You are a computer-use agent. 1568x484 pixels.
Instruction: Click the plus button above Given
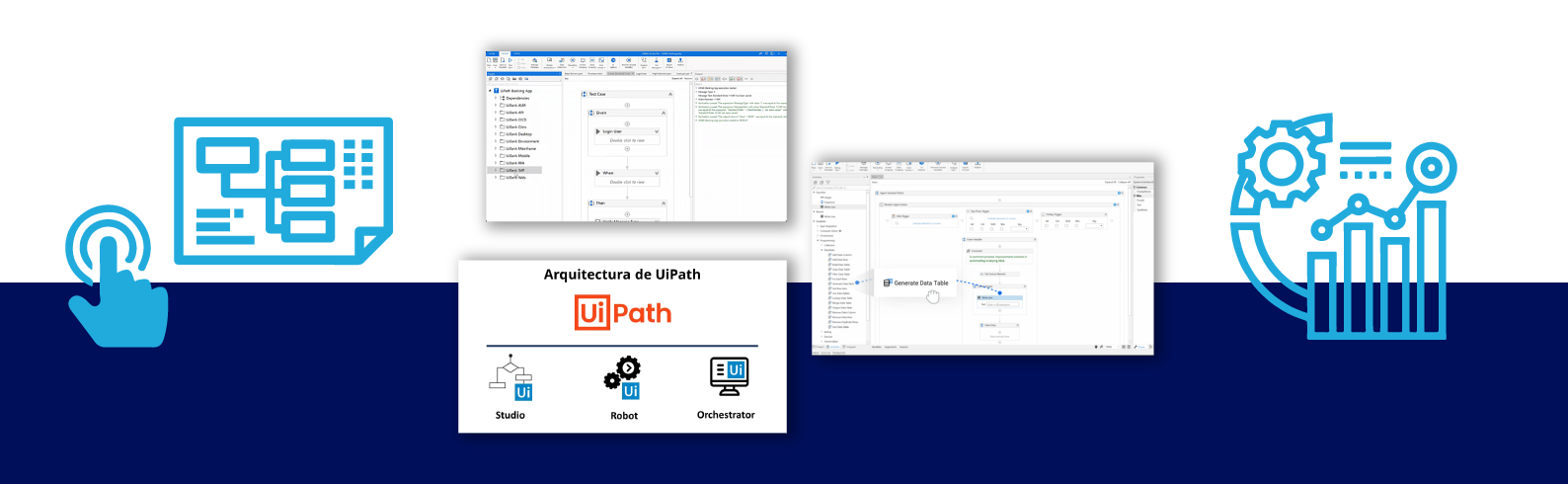tap(627, 104)
